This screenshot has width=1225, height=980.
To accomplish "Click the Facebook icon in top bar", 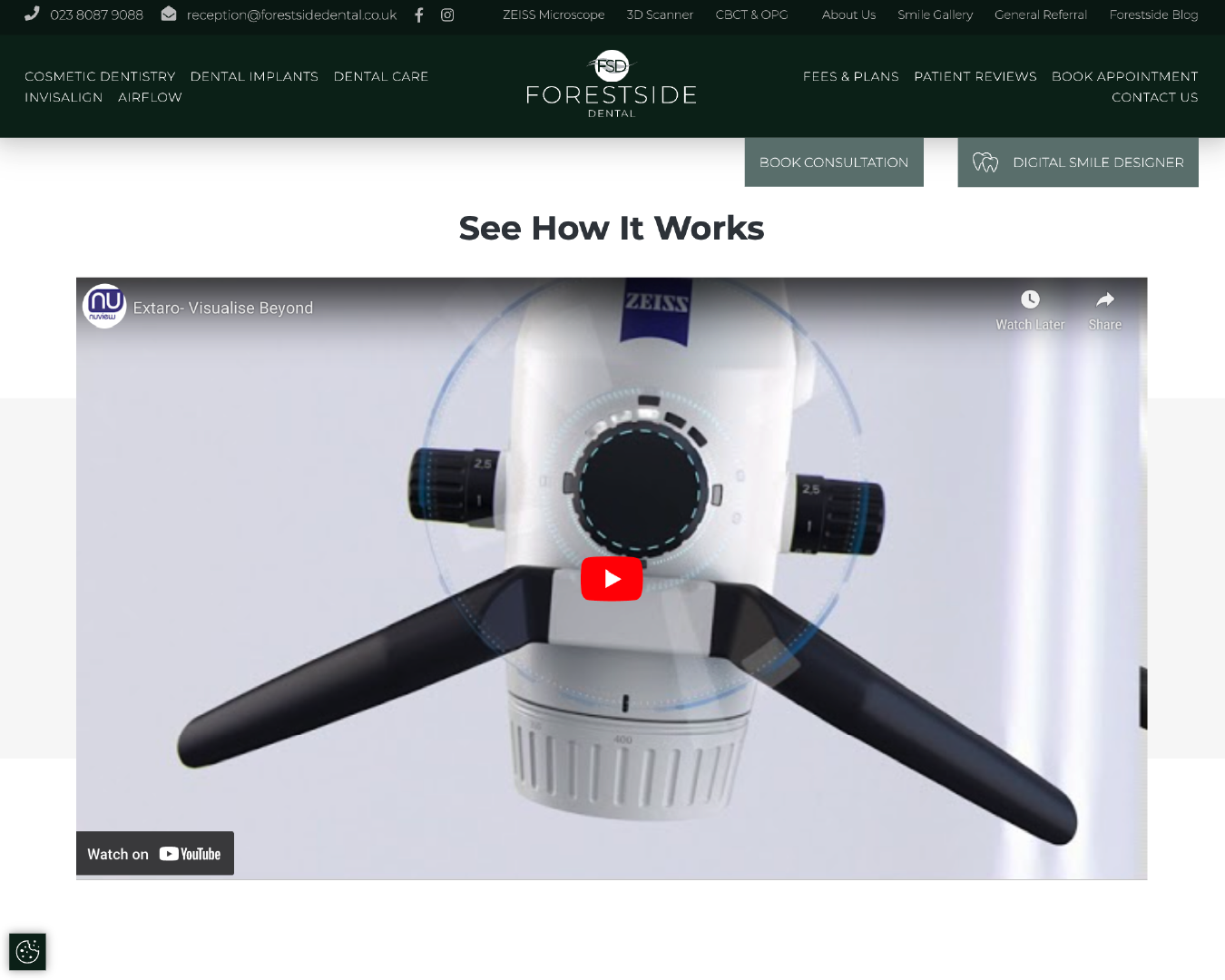I will 418,15.
